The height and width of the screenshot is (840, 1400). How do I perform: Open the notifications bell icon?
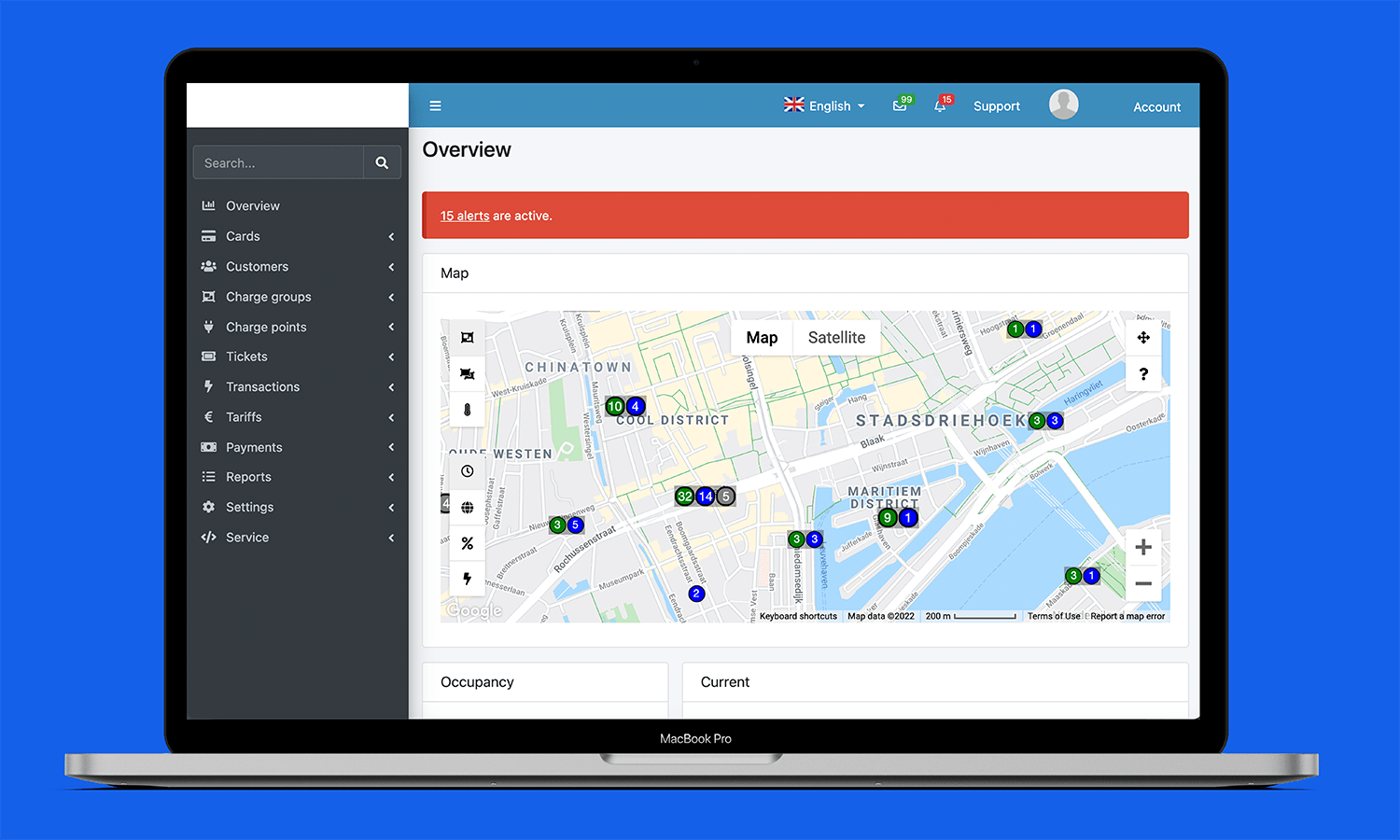click(x=940, y=106)
